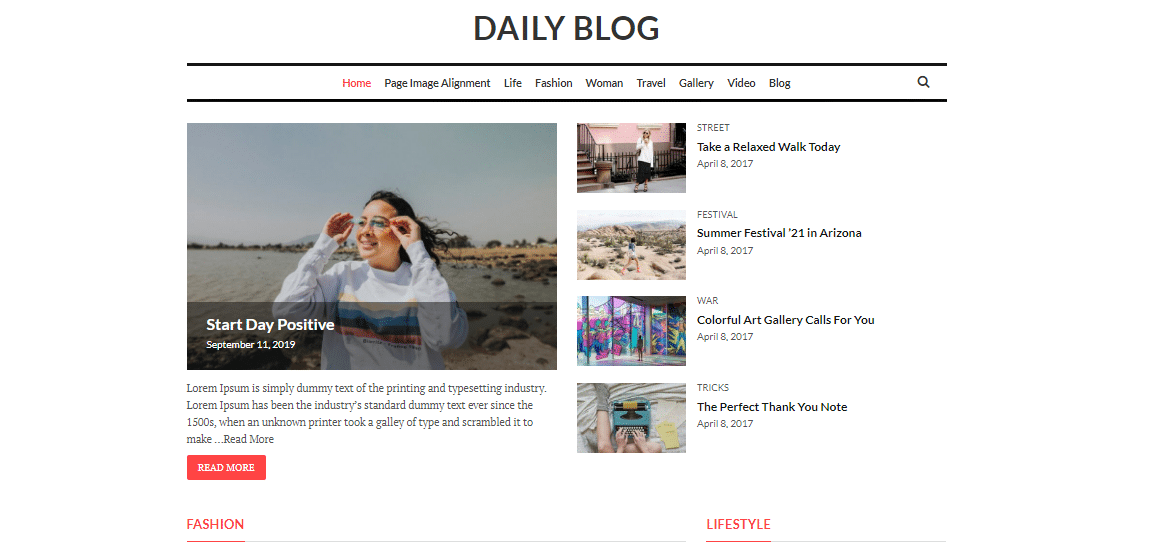Viewport: 1167px width, 556px height.
Task: Click the typewriter photo thumbnail
Action: point(631,418)
